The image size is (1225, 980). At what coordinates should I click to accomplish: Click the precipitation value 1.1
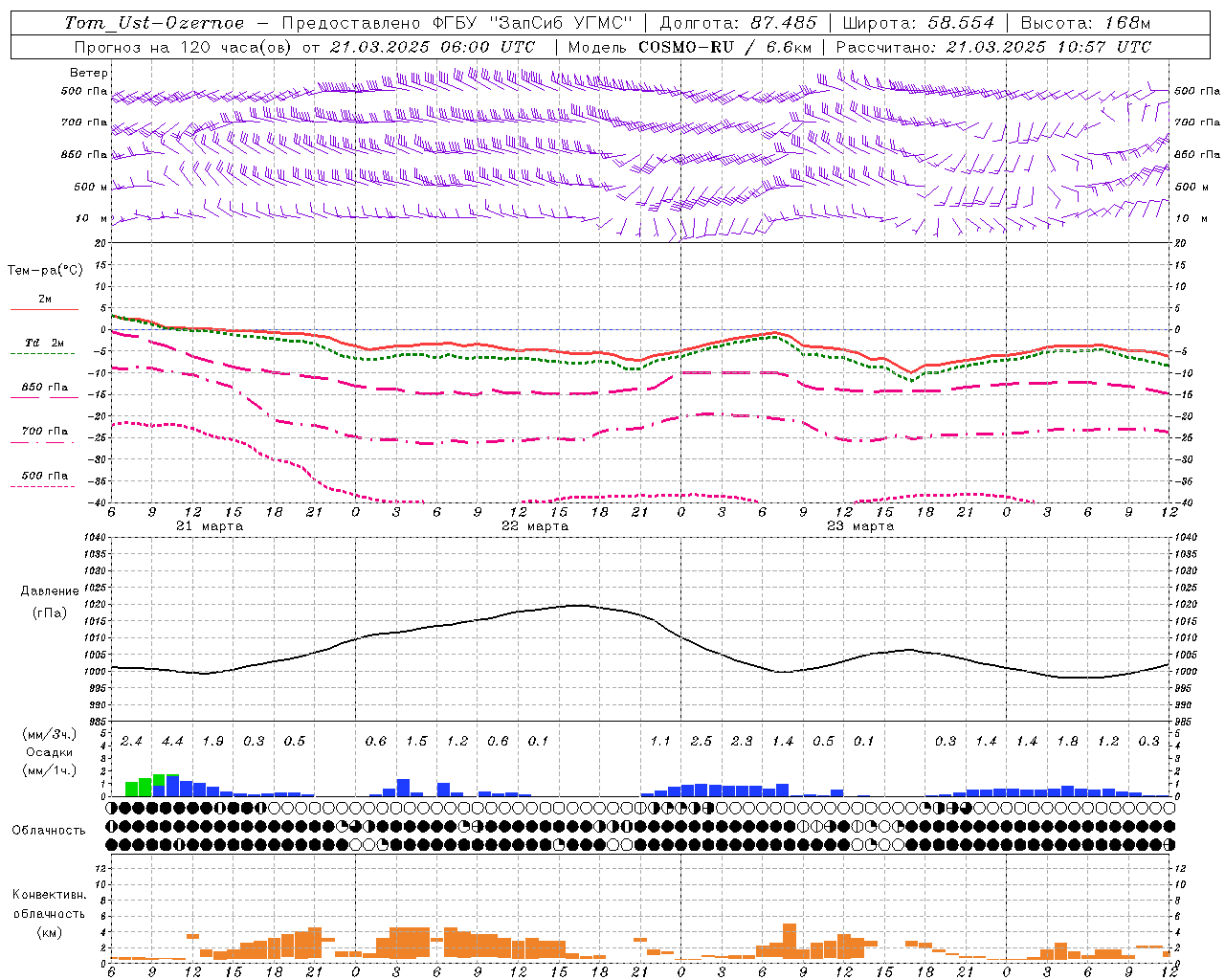pyautogui.click(x=660, y=742)
